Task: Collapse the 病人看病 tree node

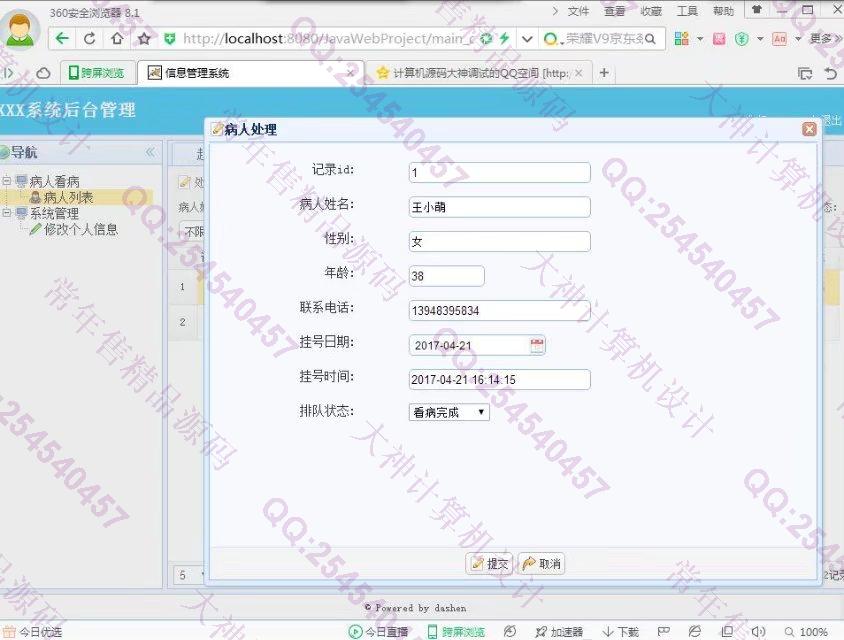Action: point(7,182)
